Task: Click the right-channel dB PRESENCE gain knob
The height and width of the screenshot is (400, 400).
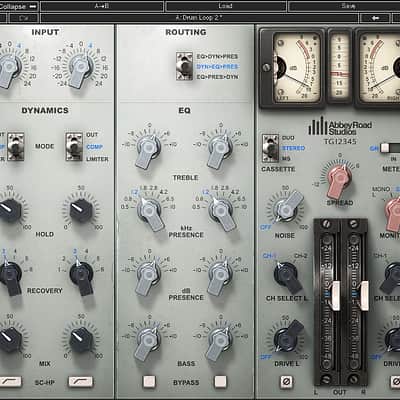Action: click(x=220, y=276)
